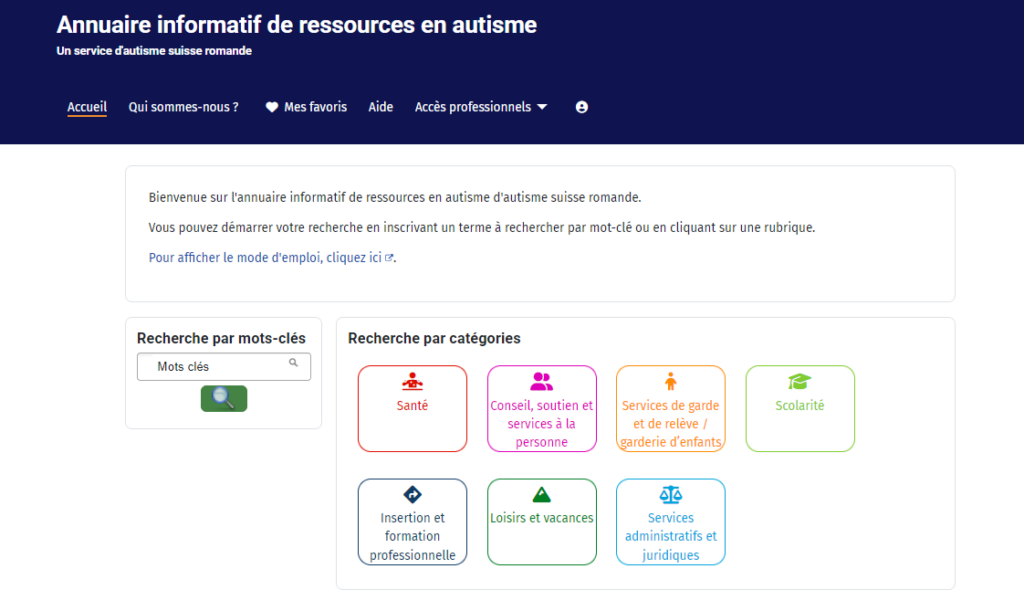Select the Loisirs et vacances mountain icon

pos(541,494)
